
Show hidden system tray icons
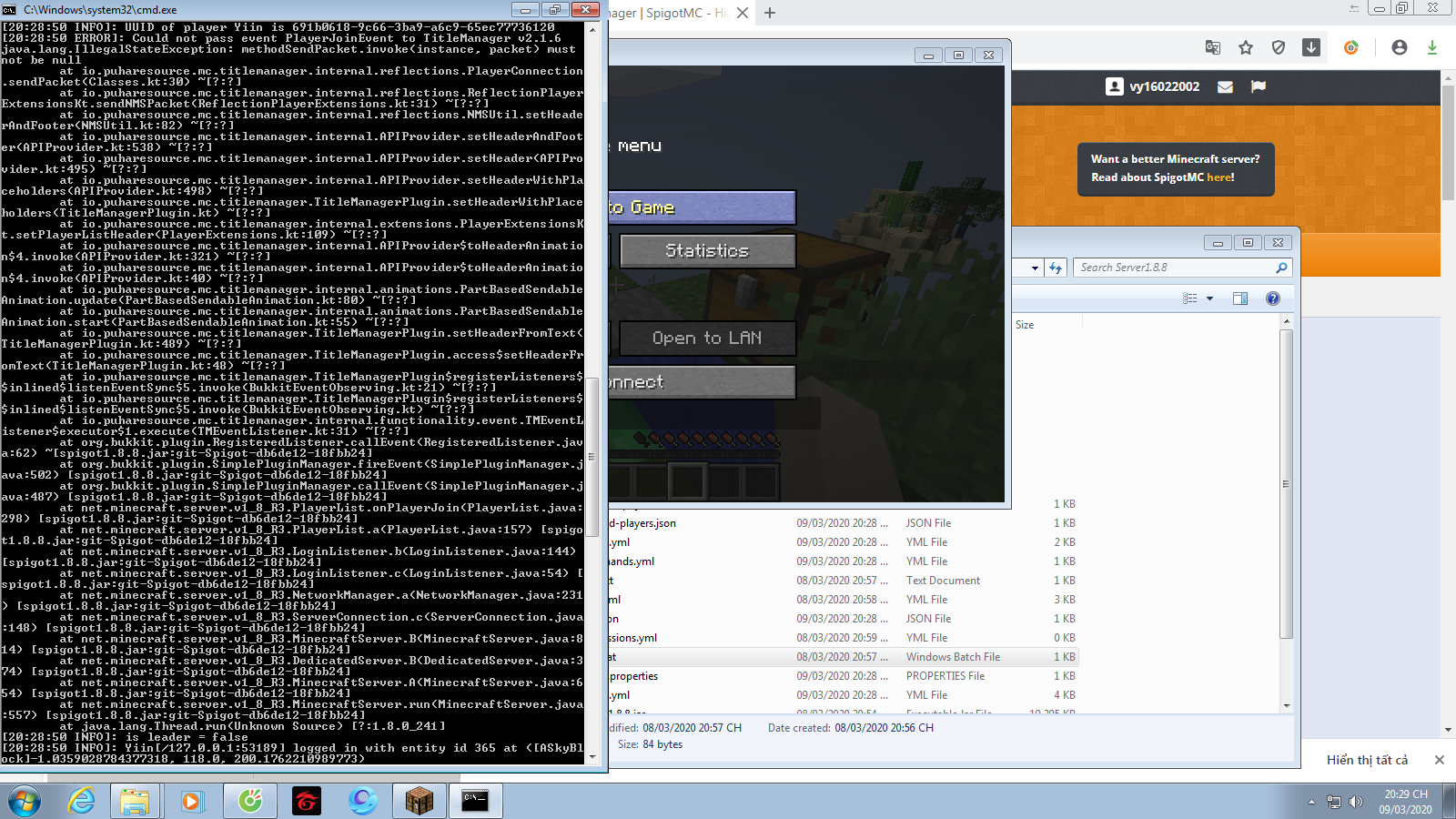(x=1311, y=802)
